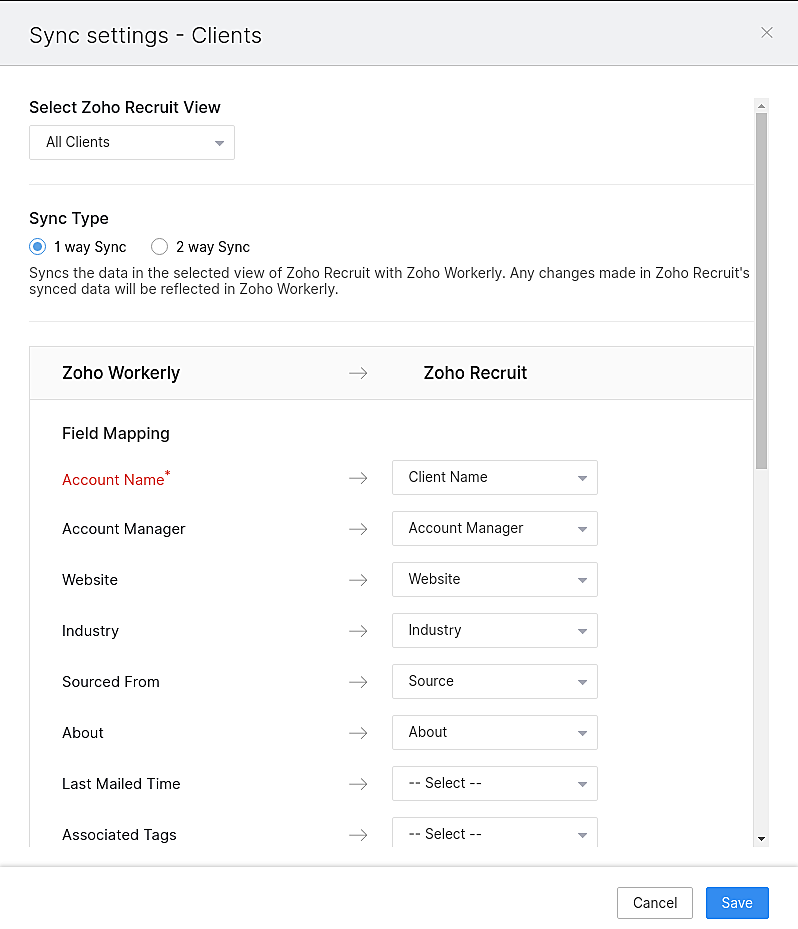Viewport: 798px width, 929px height.
Task: Click the Associated Tags label
Action: click(x=119, y=835)
